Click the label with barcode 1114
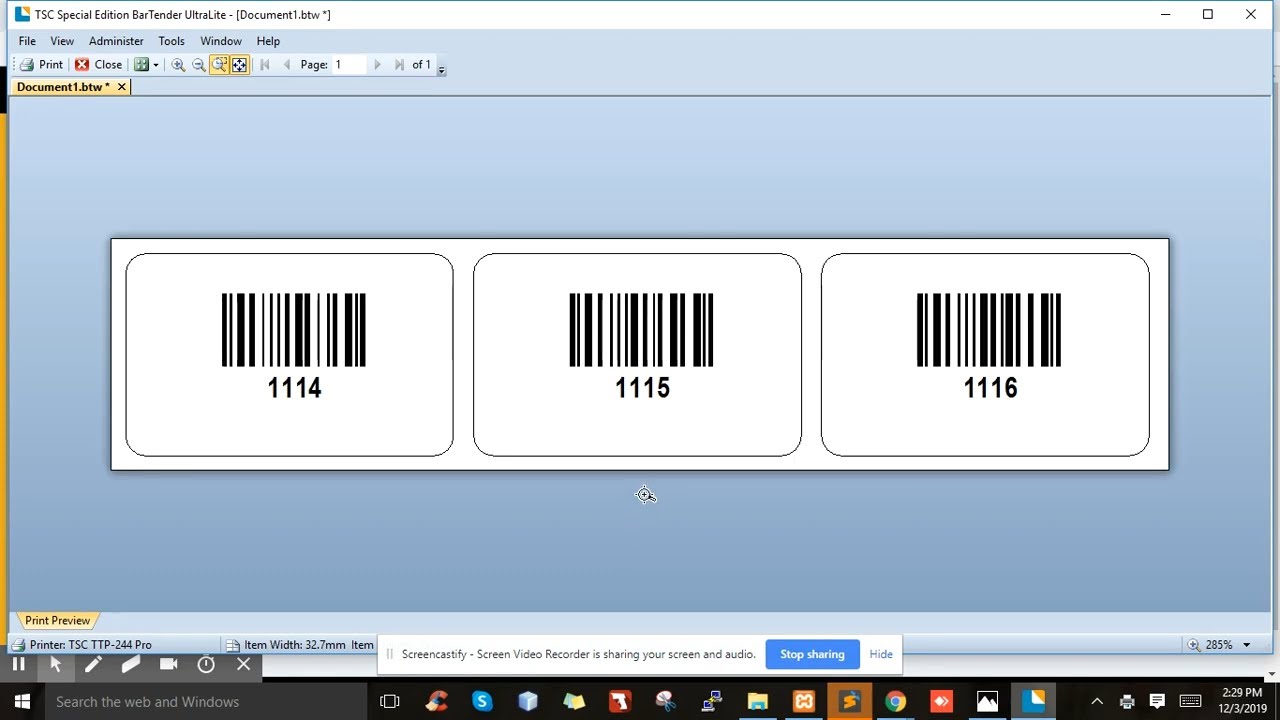 [289, 355]
